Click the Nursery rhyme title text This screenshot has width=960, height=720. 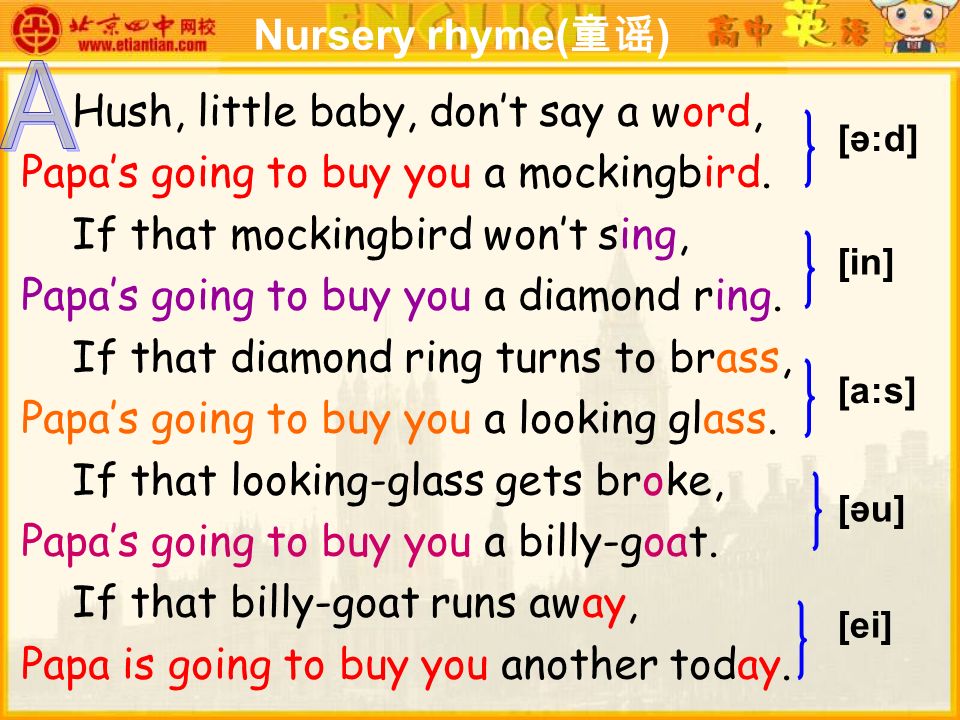[x=462, y=35]
